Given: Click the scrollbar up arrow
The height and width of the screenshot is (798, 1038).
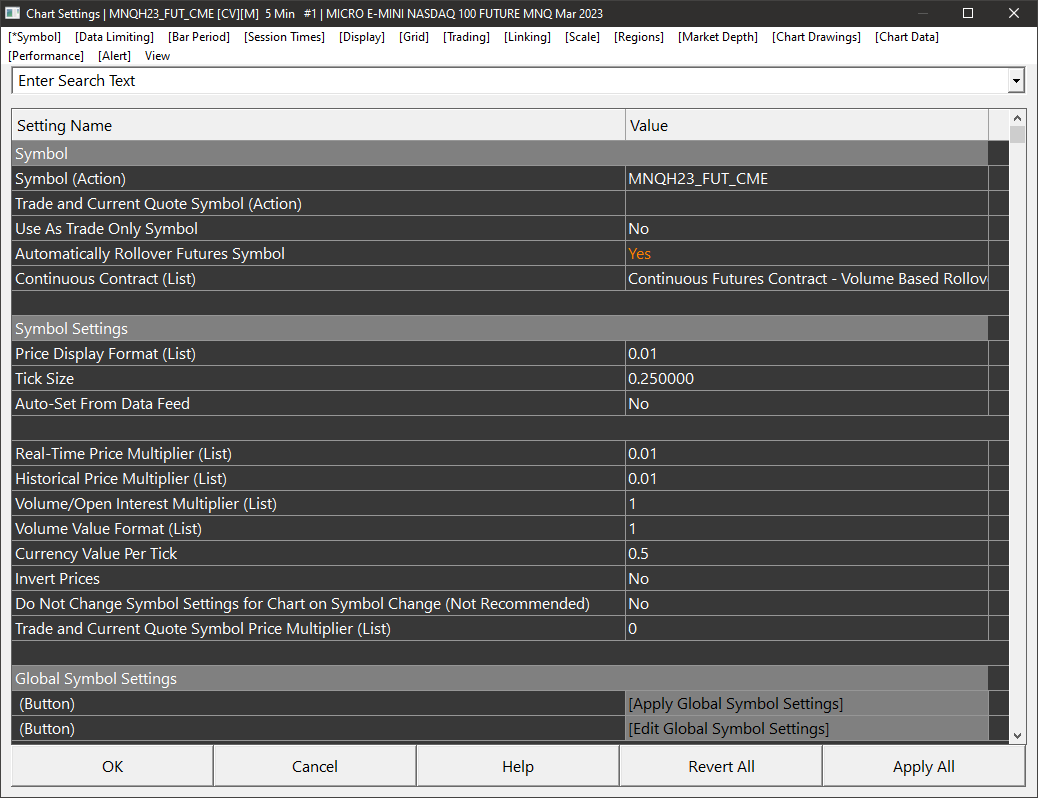Looking at the screenshot, I should [1017, 117].
